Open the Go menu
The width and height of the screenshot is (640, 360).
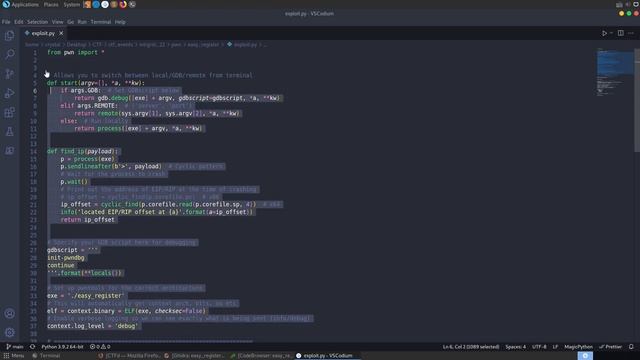coord(71,22)
